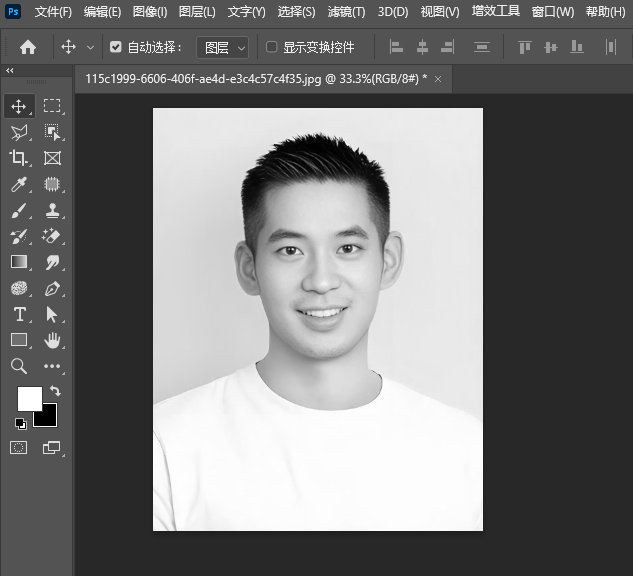Viewport: 633px width, 576px height.
Task: Open the 文件(F) menu
Action: (53, 12)
